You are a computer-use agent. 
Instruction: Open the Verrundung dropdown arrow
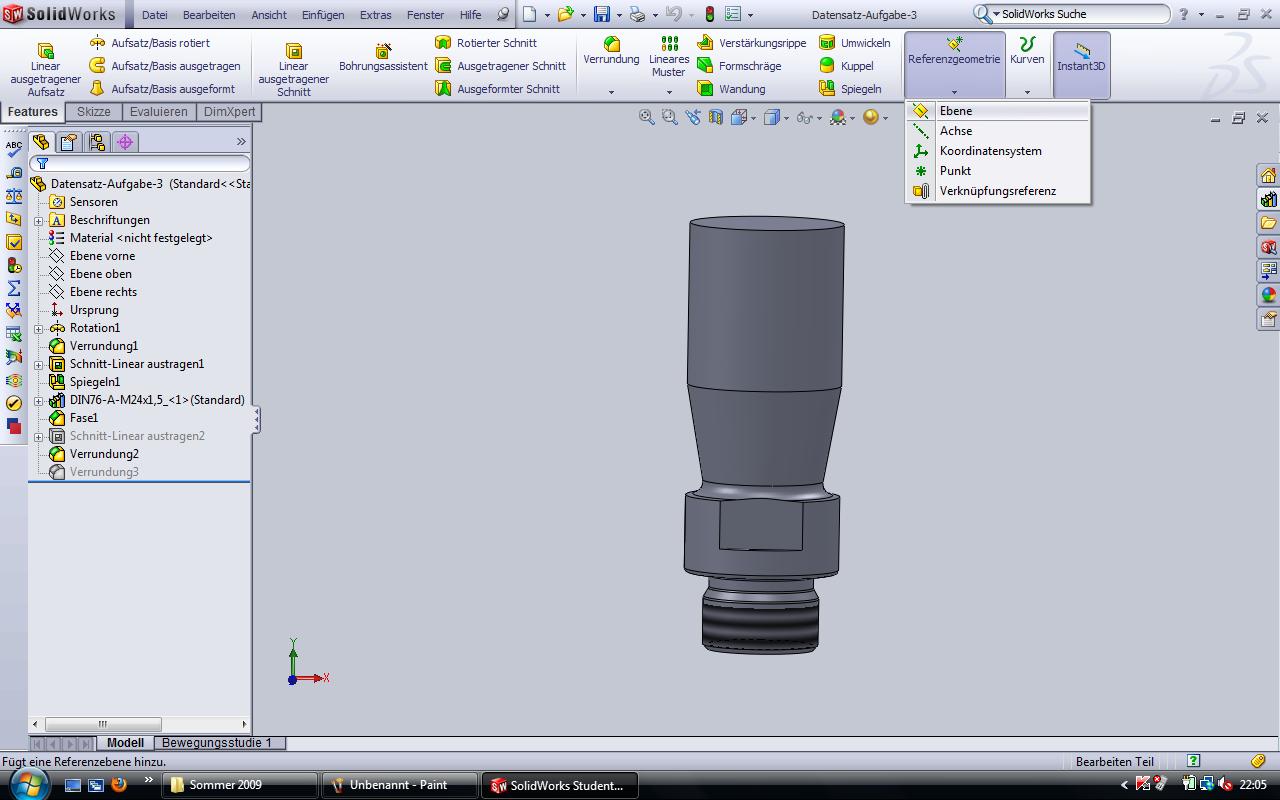pyautogui.click(x=611, y=92)
